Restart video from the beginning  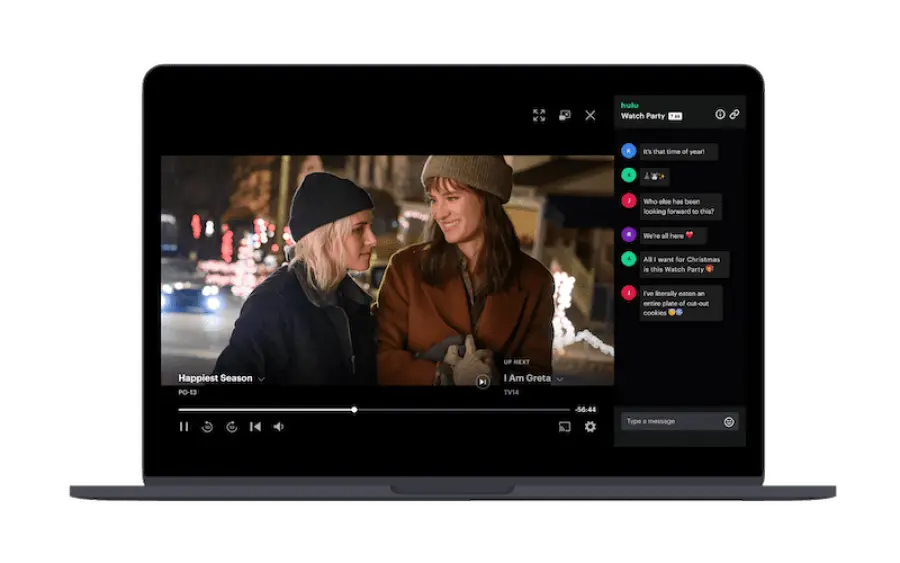click(255, 426)
